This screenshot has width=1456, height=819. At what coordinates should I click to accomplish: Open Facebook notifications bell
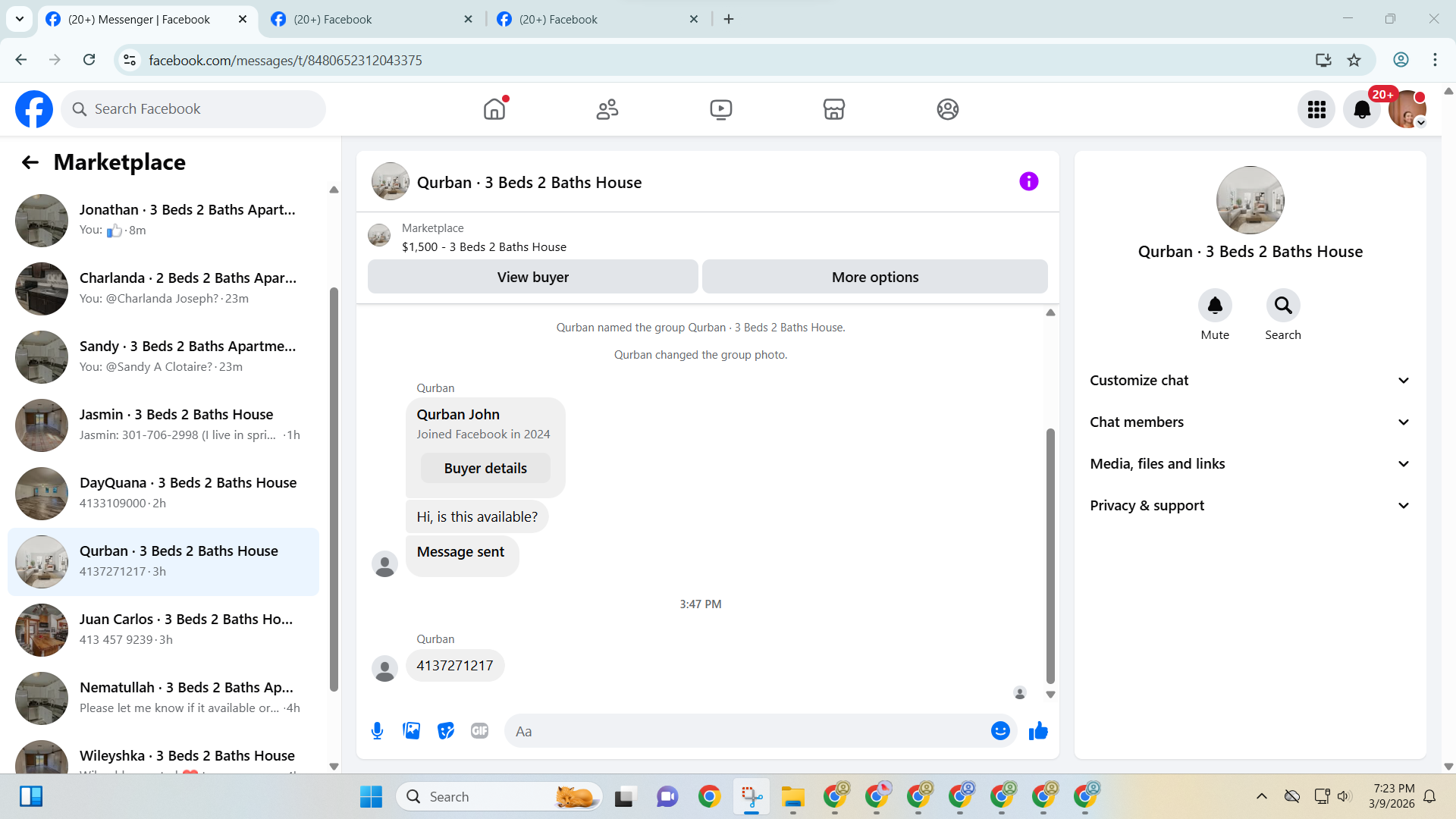1362,110
